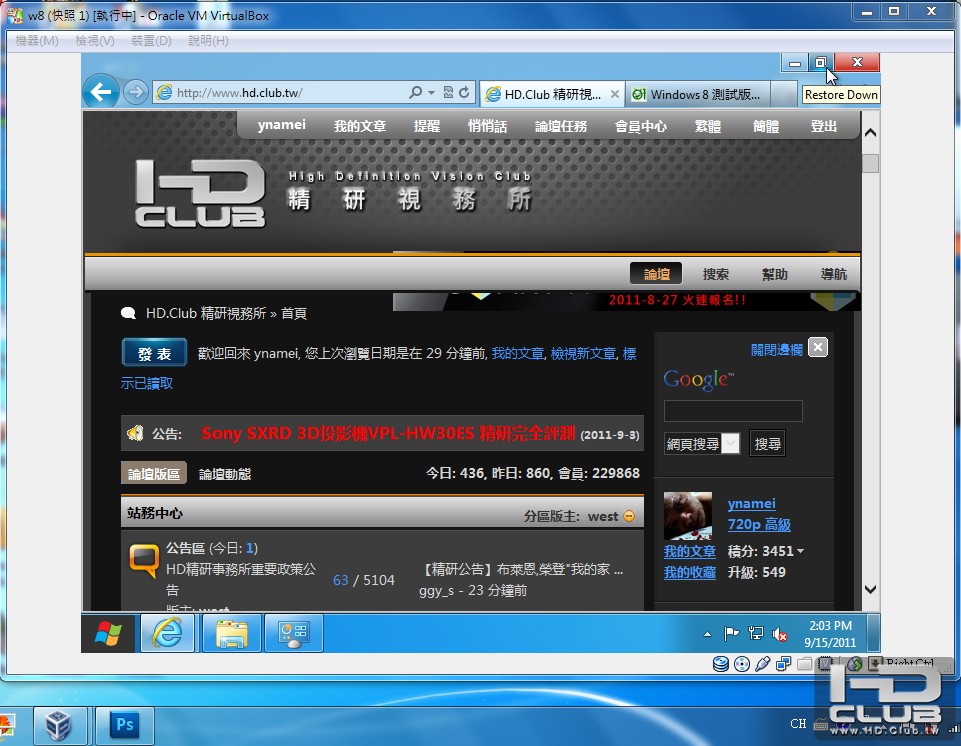This screenshot has height=746, width=961.
Task: Click VirtualBox optical disc indicator
Action: [742, 664]
